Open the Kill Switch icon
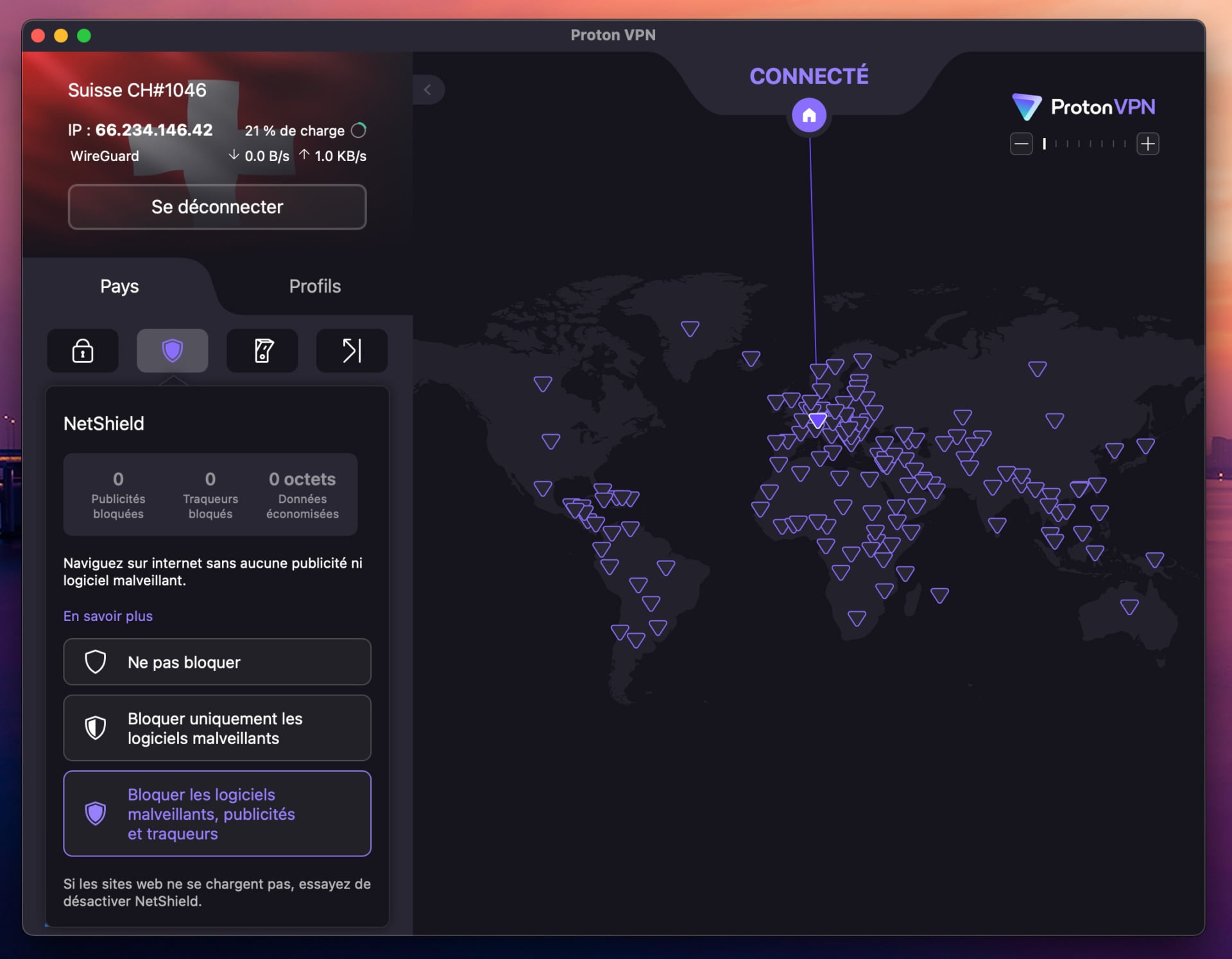This screenshot has width=1232, height=959. [262, 351]
